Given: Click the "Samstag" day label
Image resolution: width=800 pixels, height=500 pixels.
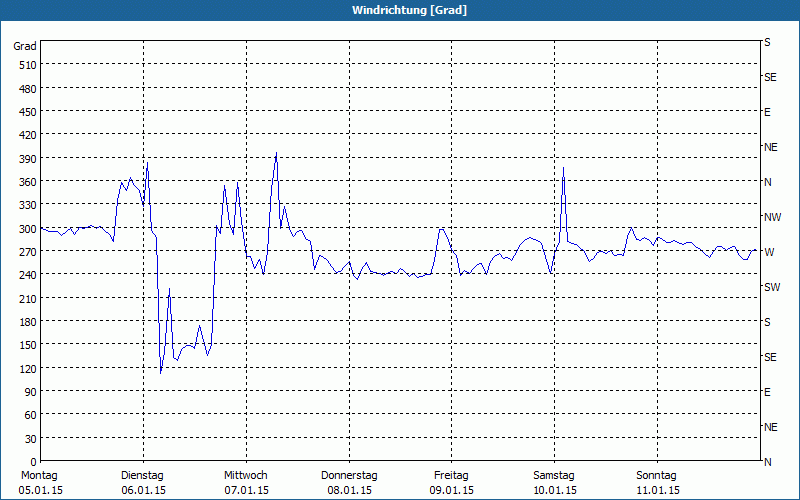Looking at the screenshot, I should click(554, 476).
